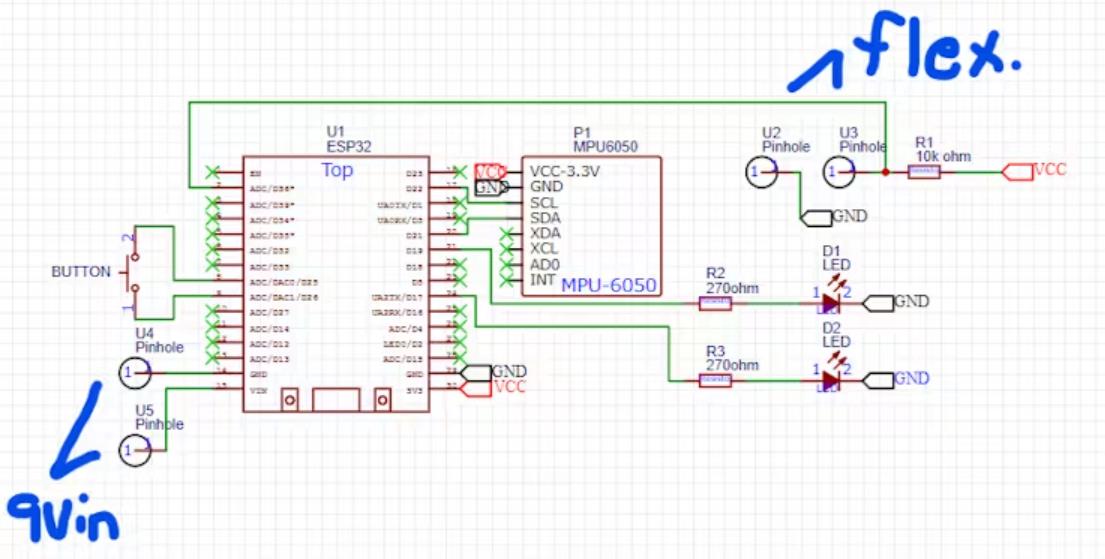Click the VCC-3.3V pin label
This screenshot has width=1105, height=559.
click(565, 172)
